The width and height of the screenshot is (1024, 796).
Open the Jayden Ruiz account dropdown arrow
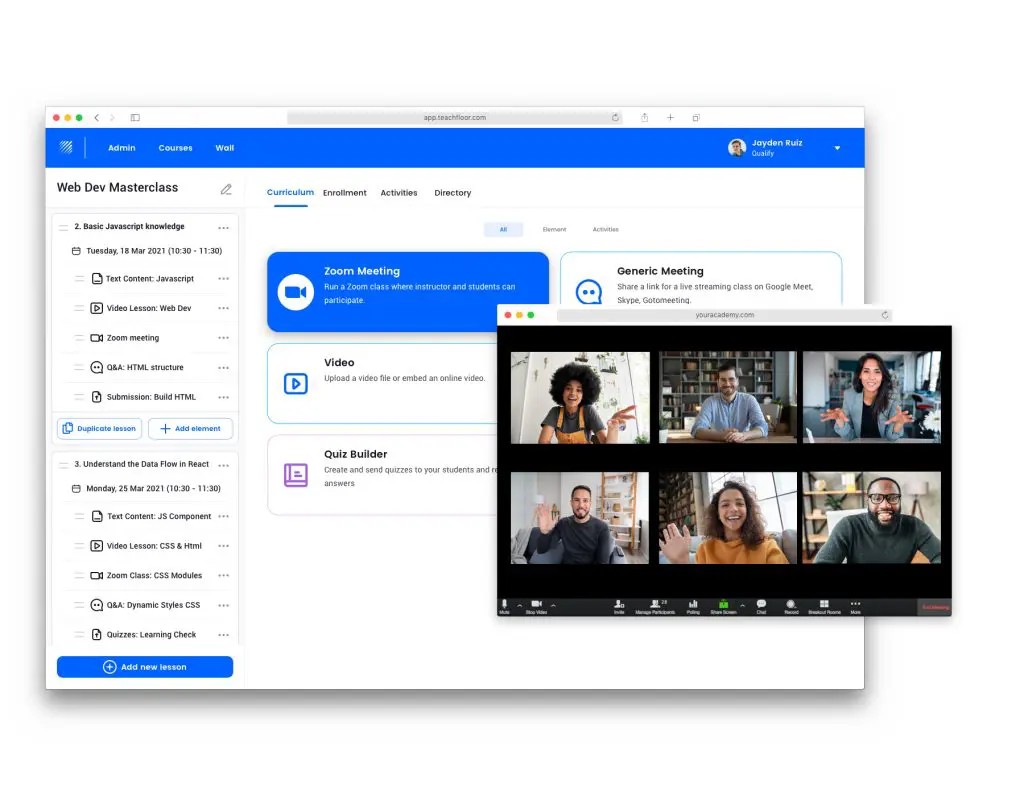pos(837,148)
